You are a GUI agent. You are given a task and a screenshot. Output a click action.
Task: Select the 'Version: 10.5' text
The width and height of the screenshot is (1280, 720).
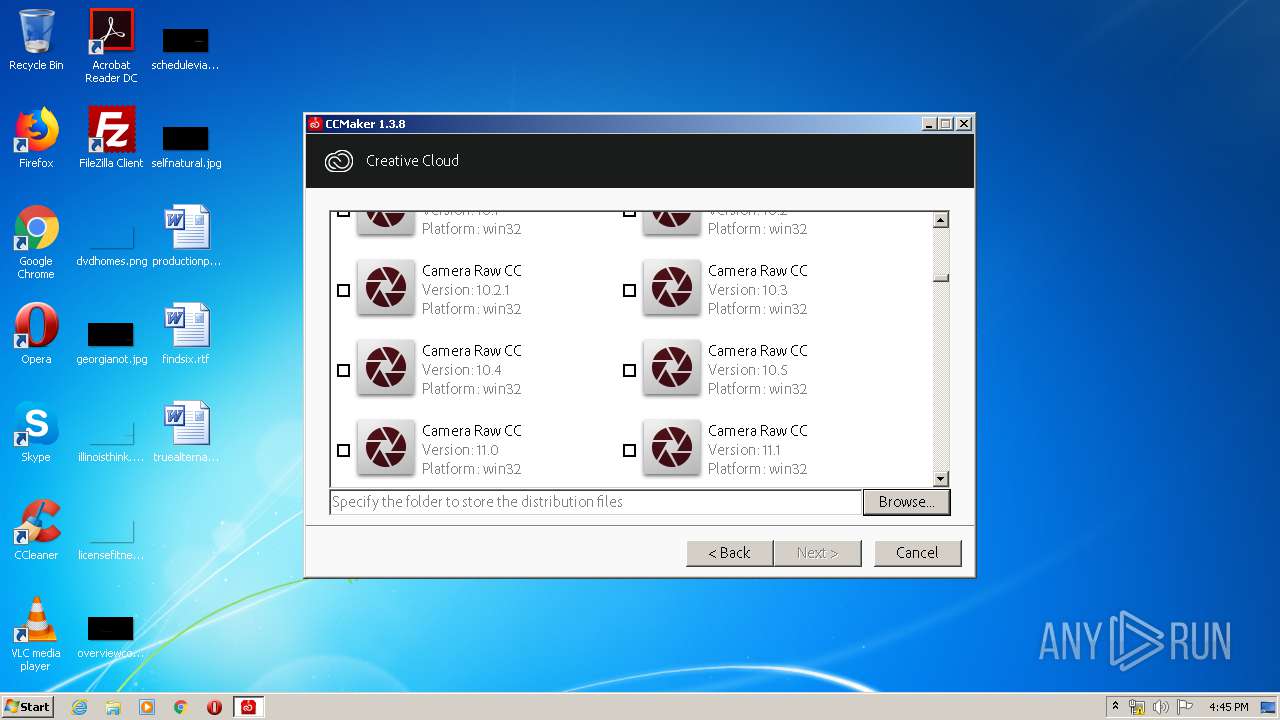748,370
